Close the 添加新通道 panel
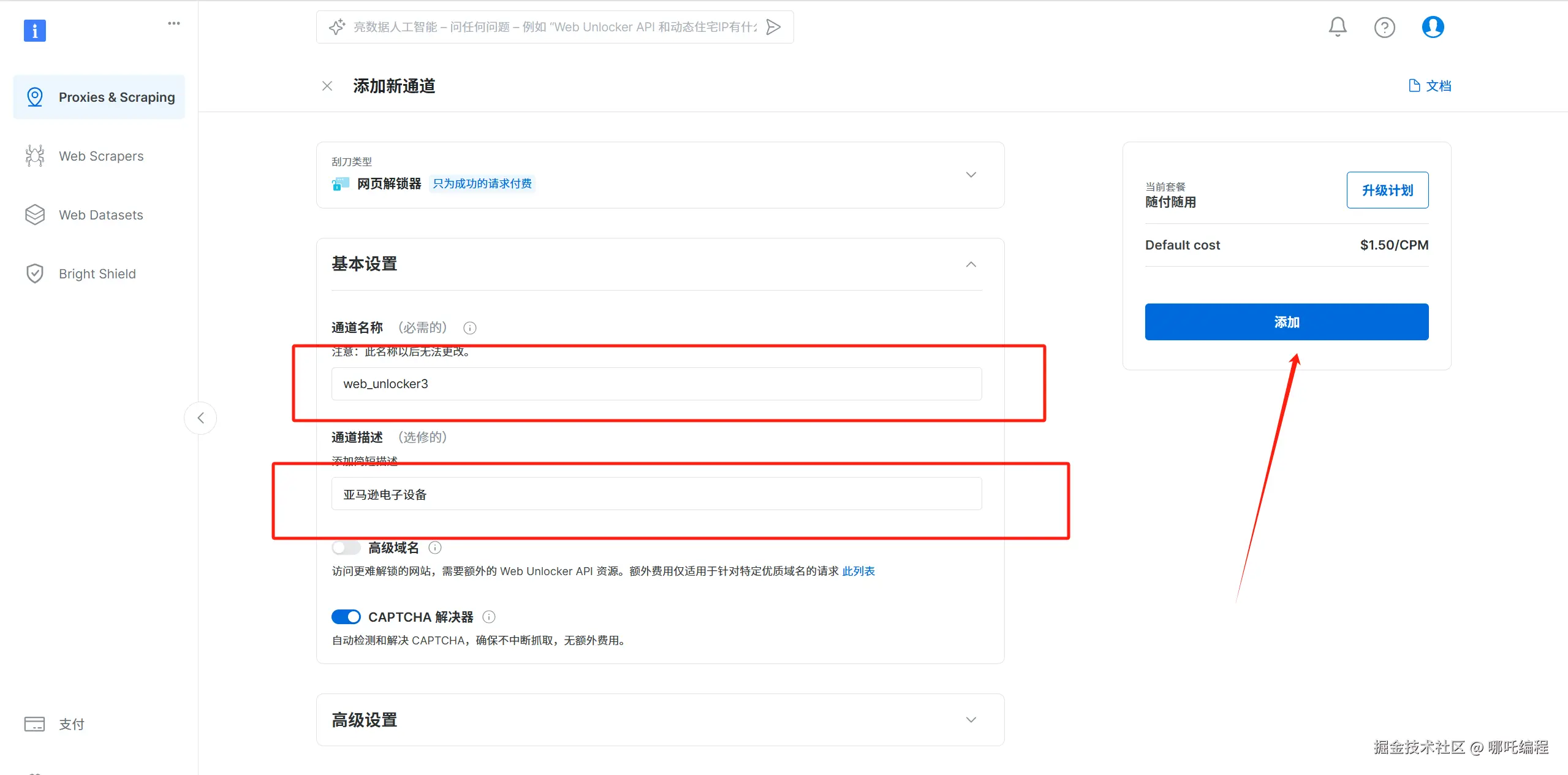This screenshot has height=775, width=1568. click(327, 86)
